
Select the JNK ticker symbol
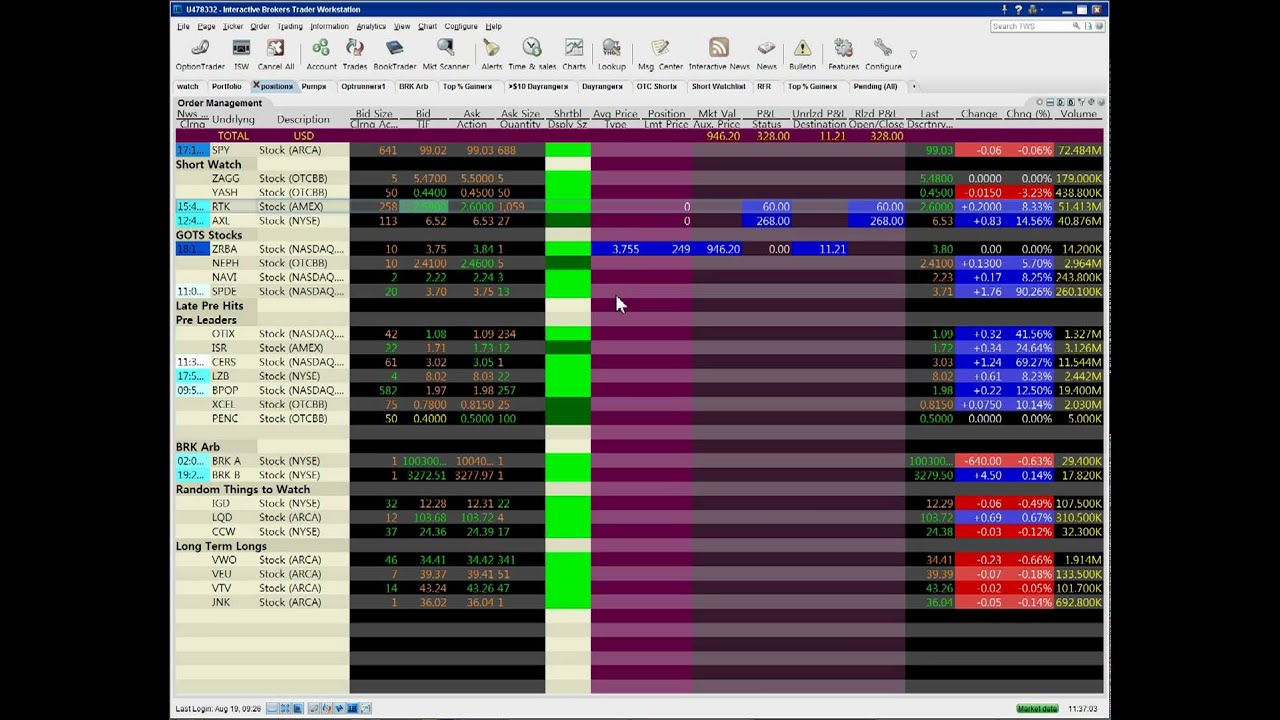pyautogui.click(x=221, y=603)
